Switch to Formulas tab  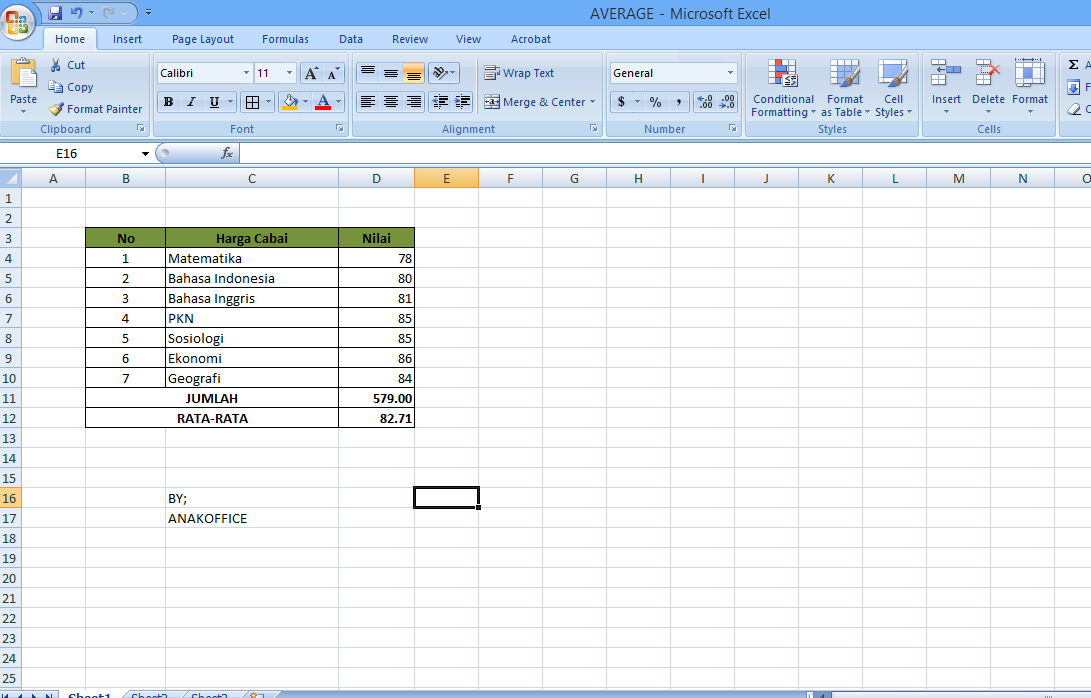click(x=285, y=39)
